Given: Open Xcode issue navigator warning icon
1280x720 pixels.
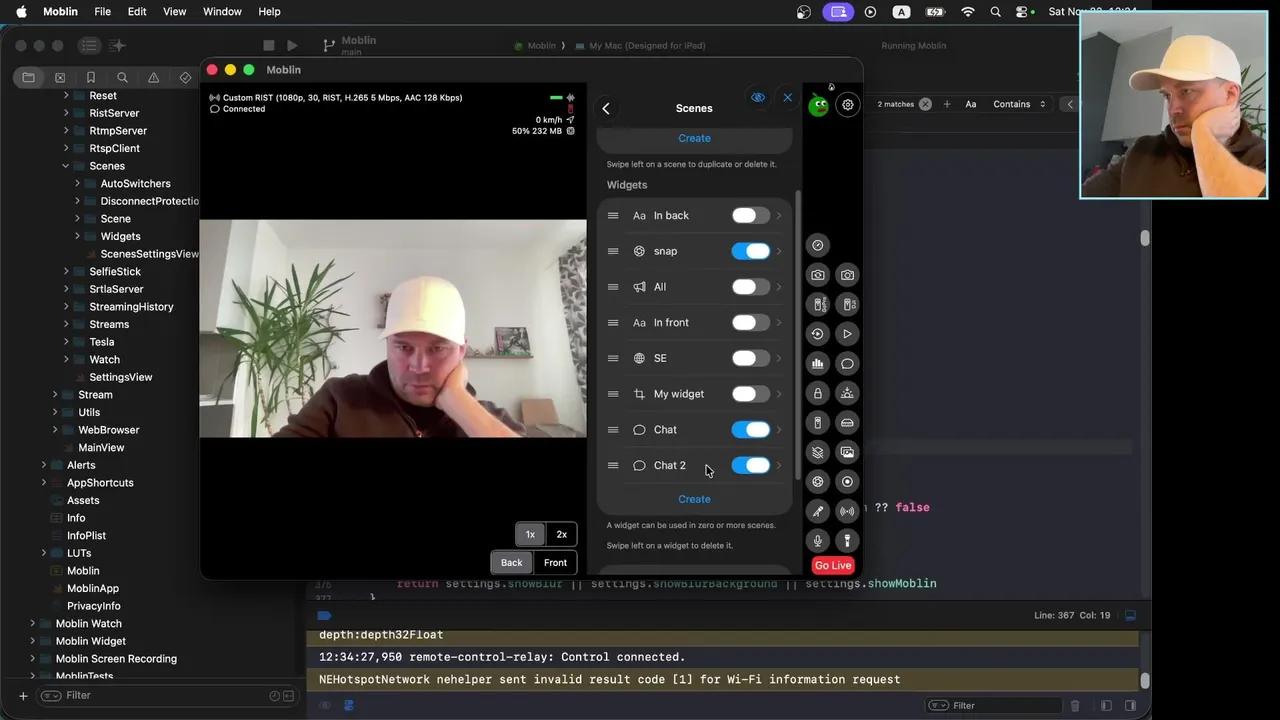Looking at the screenshot, I should 153,77.
